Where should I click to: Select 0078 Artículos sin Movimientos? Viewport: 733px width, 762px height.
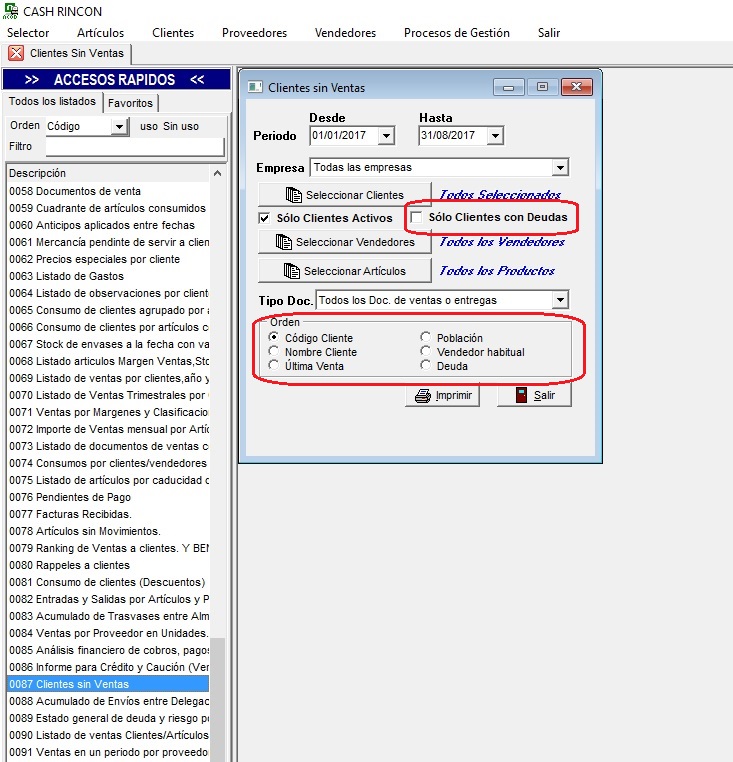108,531
